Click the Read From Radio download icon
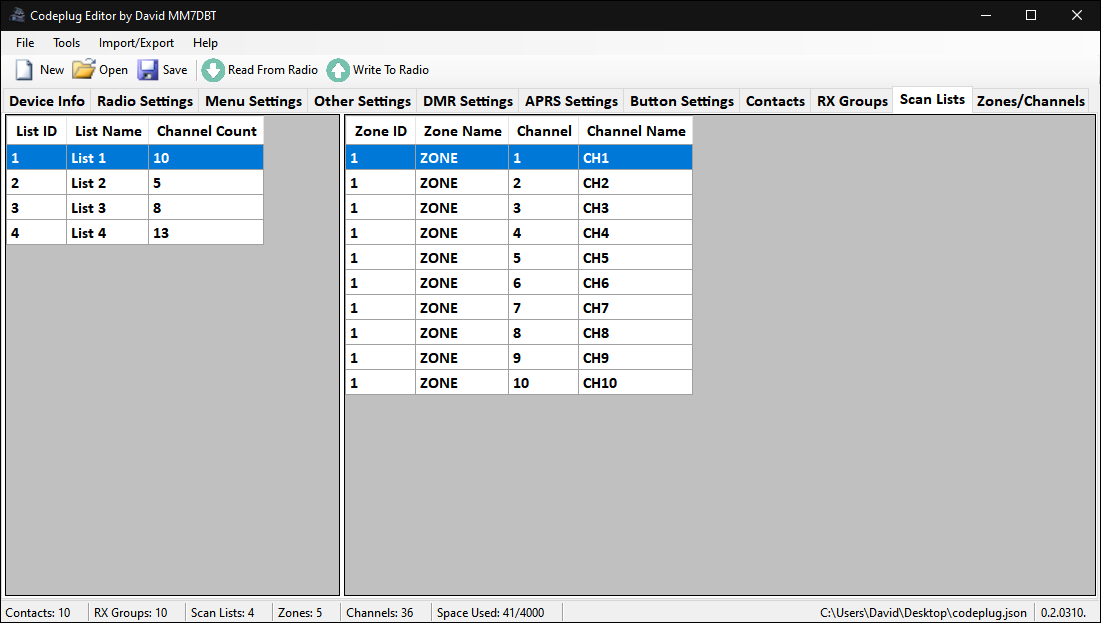The height and width of the screenshot is (623, 1101). (213, 70)
